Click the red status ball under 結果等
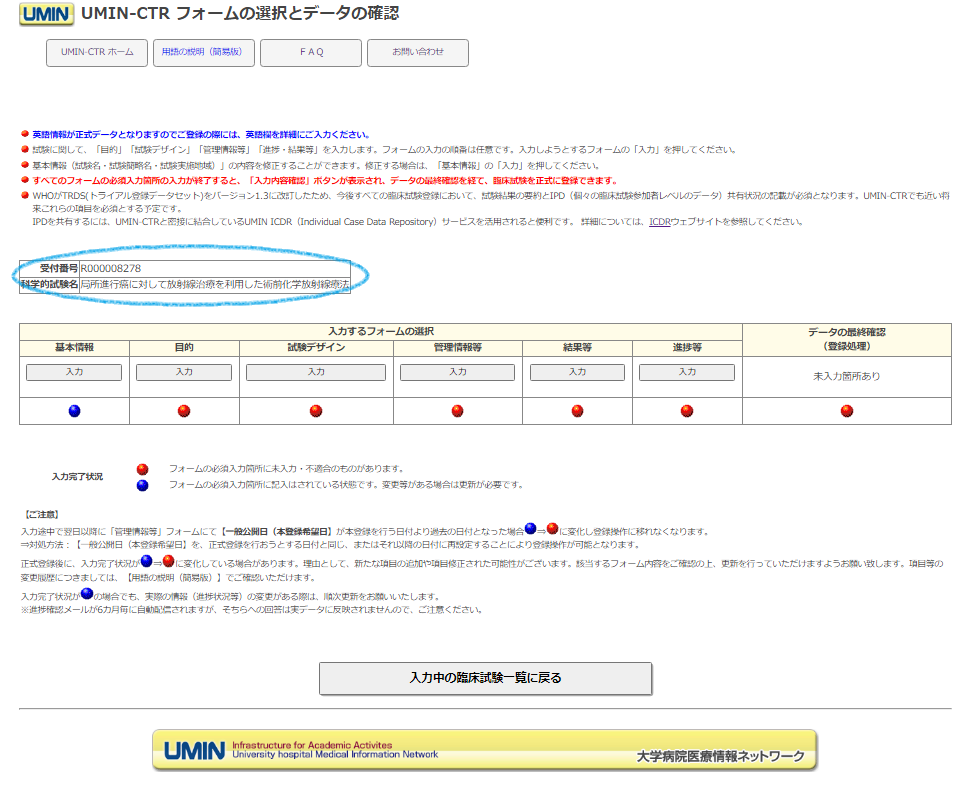Image resolution: width=975 pixels, height=785 pixels. point(577,411)
